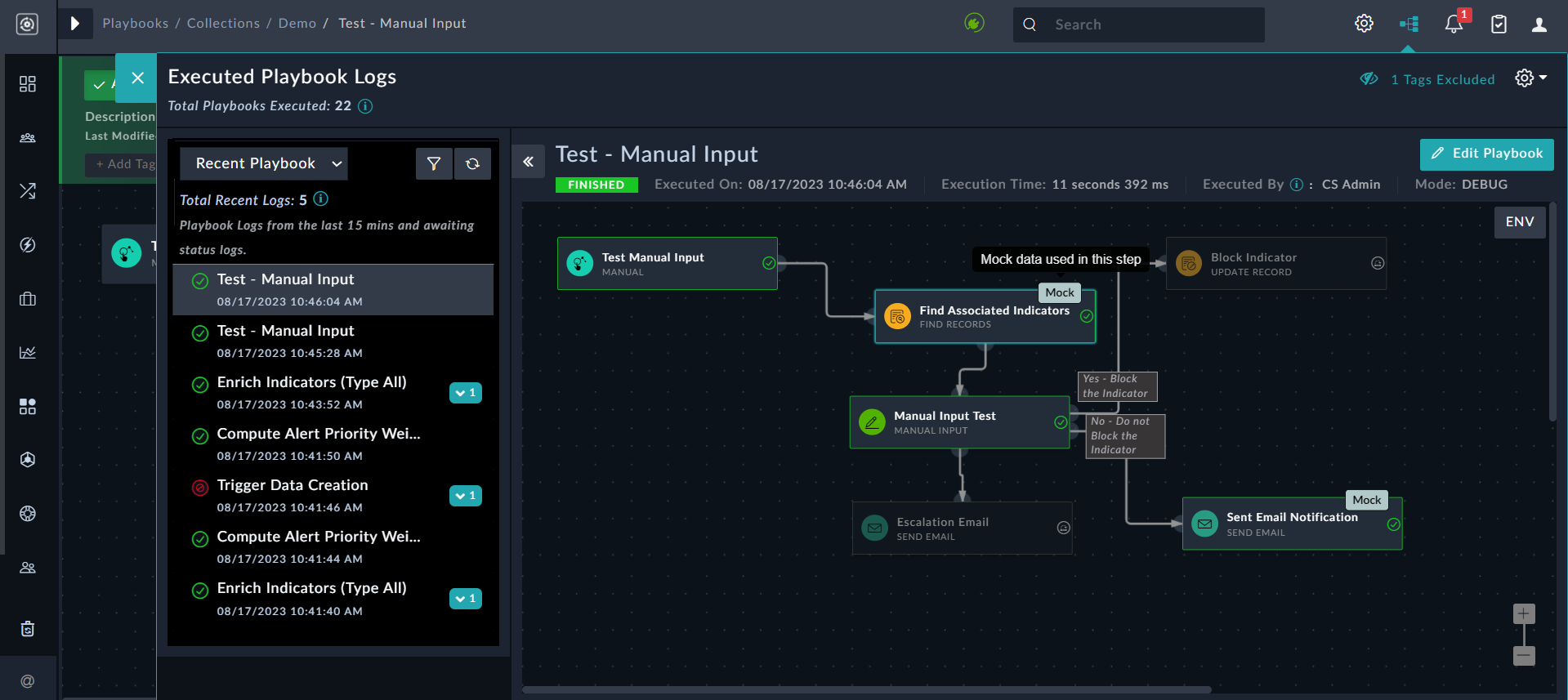Viewport: 1568px width, 700px height.
Task: Navigate to Collections breadcrumb
Action: pyautogui.click(x=223, y=24)
